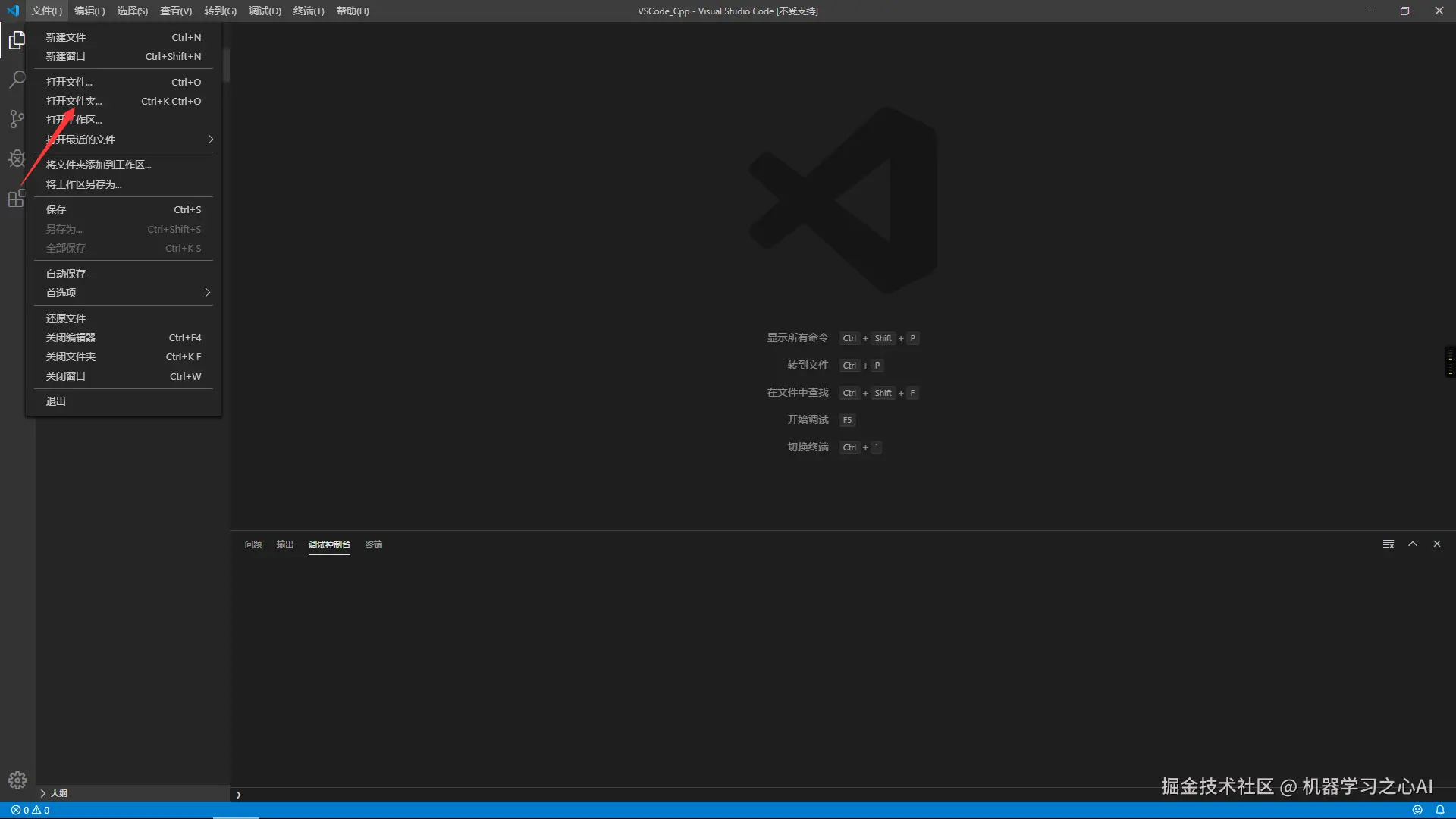Open the Search icon in activity bar
Viewport: 1456px width, 819px height.
[17, 80]
